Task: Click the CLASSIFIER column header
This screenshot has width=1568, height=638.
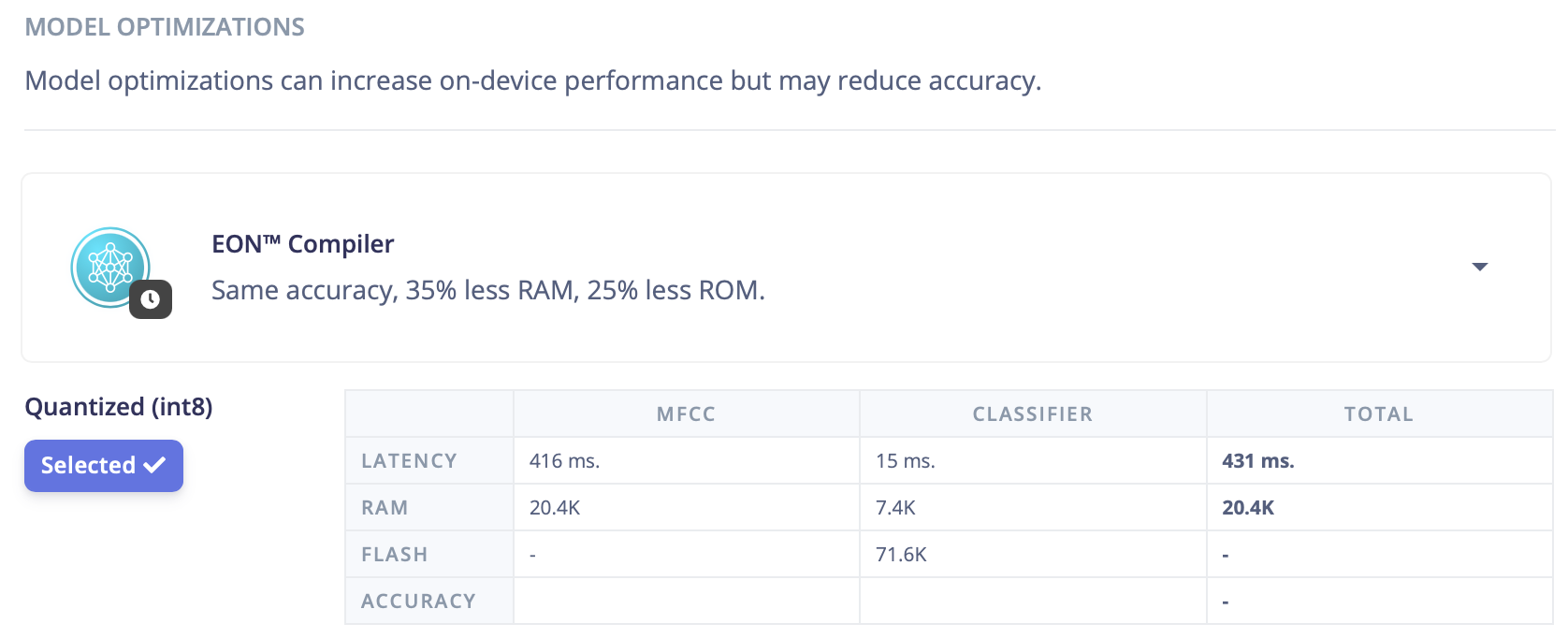Action: (x=1032, y=414)
